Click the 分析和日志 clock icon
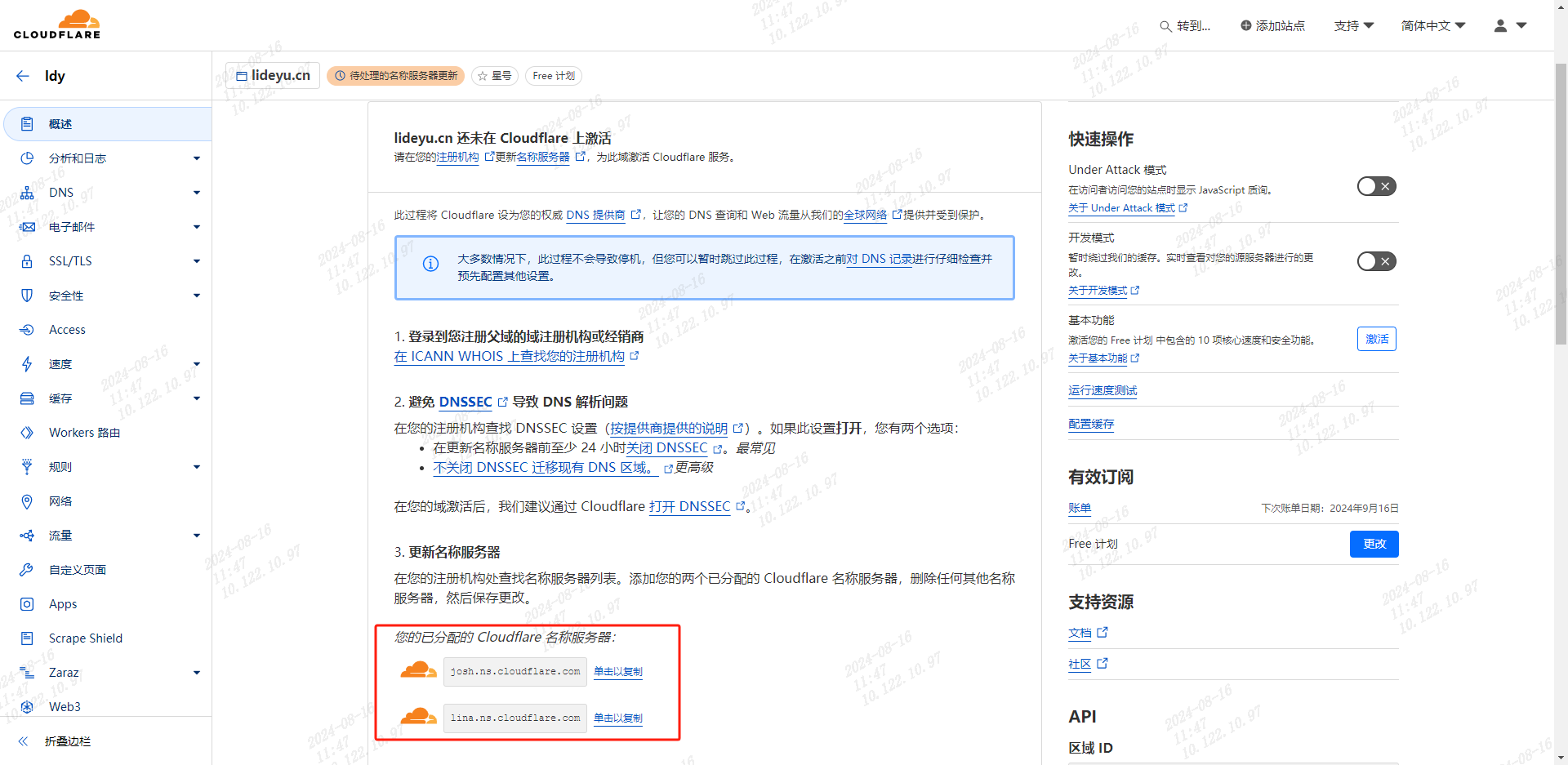The height and width of the screenshot is (765, 1568). point(27,158)
